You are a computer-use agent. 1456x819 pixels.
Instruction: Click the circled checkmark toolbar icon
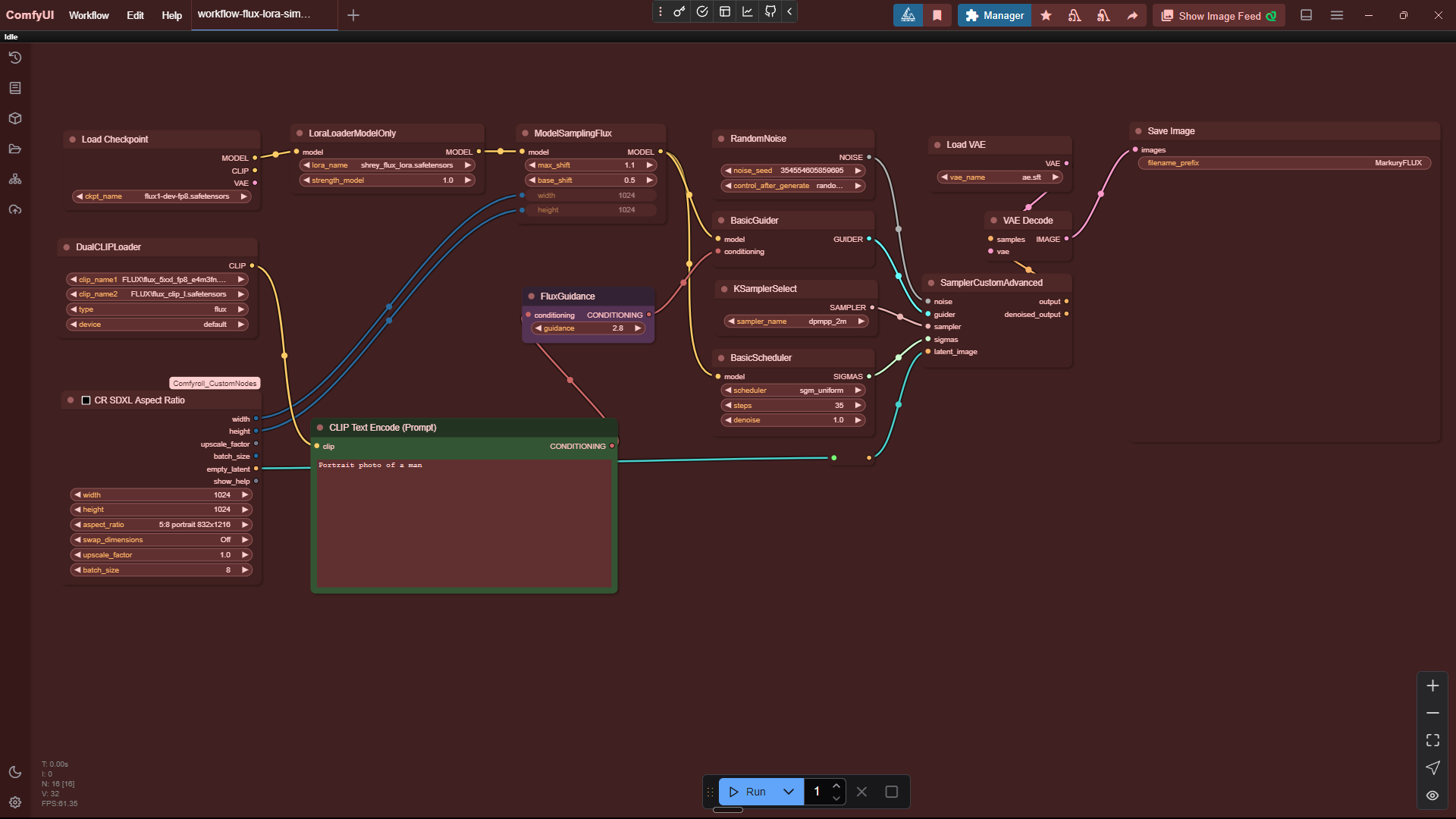pos(702,11)
